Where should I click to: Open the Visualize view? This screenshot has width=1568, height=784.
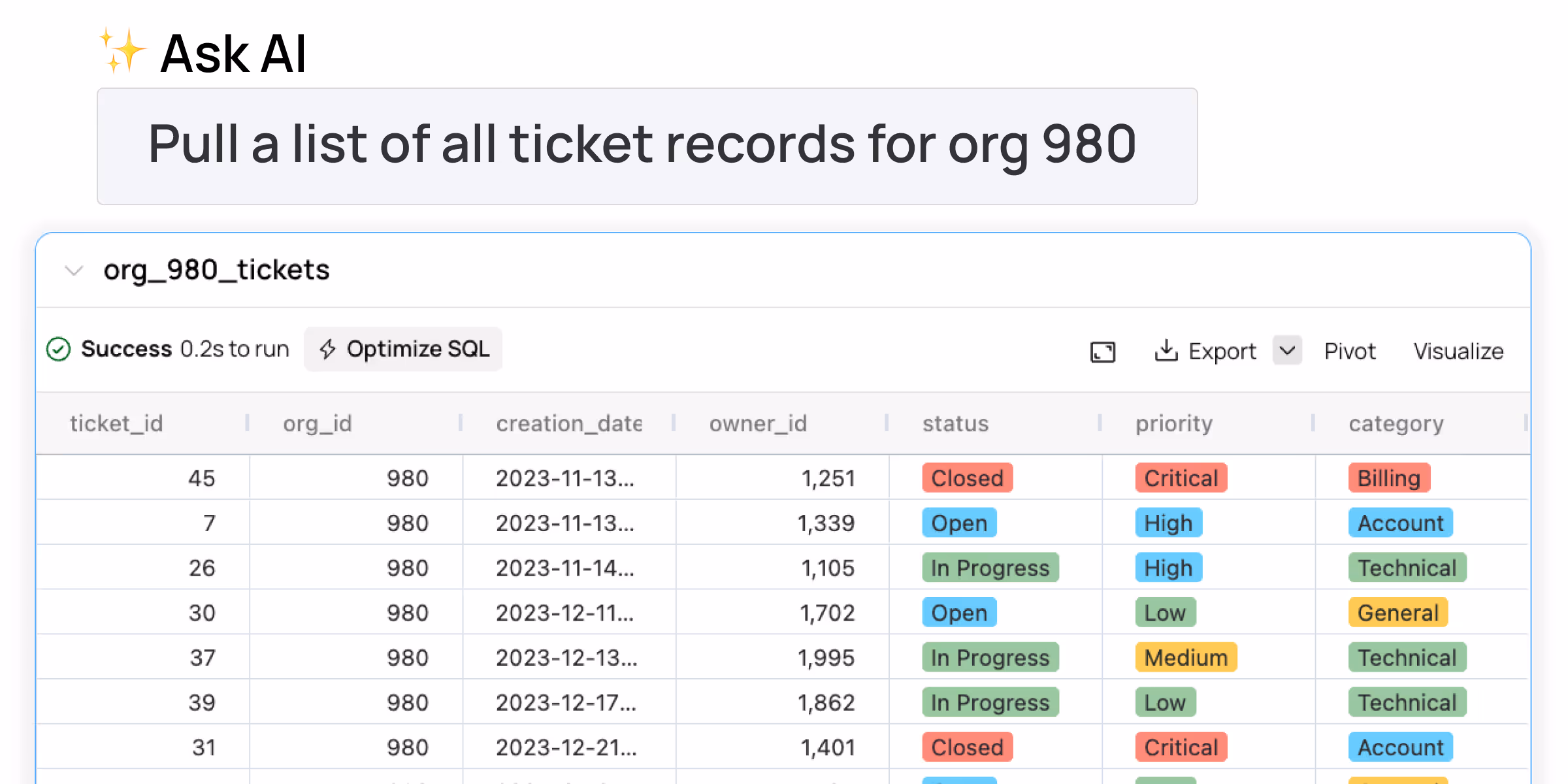tap(1458, 351)
